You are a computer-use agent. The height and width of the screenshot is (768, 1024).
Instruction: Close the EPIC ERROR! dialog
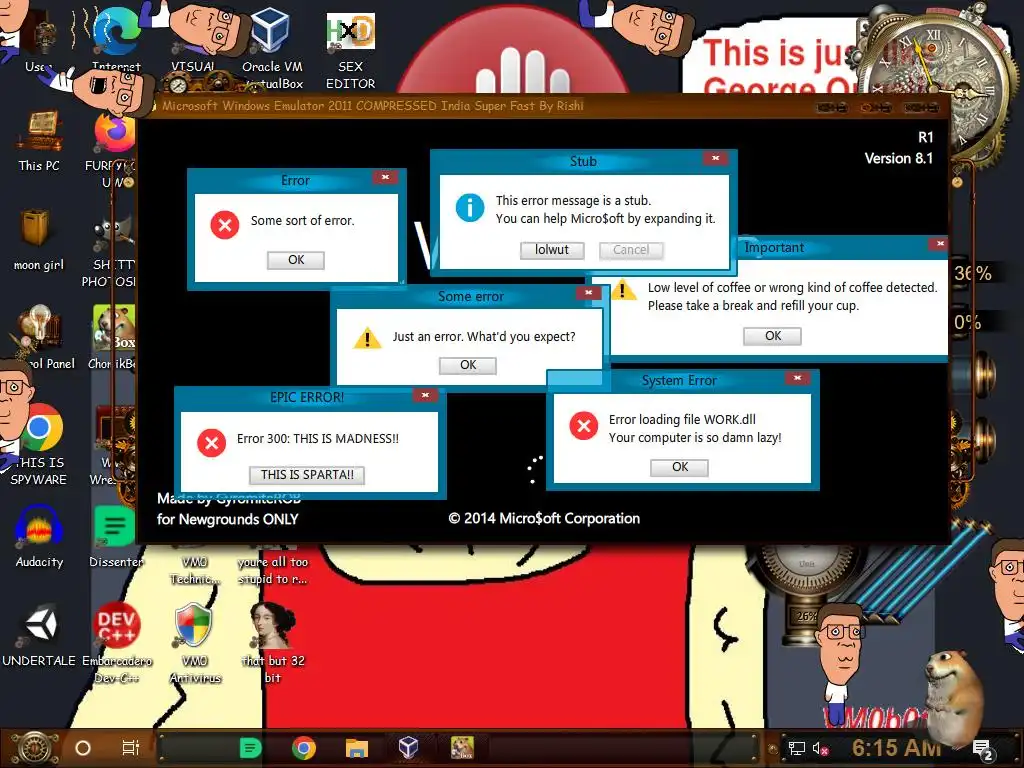point(425,395)
